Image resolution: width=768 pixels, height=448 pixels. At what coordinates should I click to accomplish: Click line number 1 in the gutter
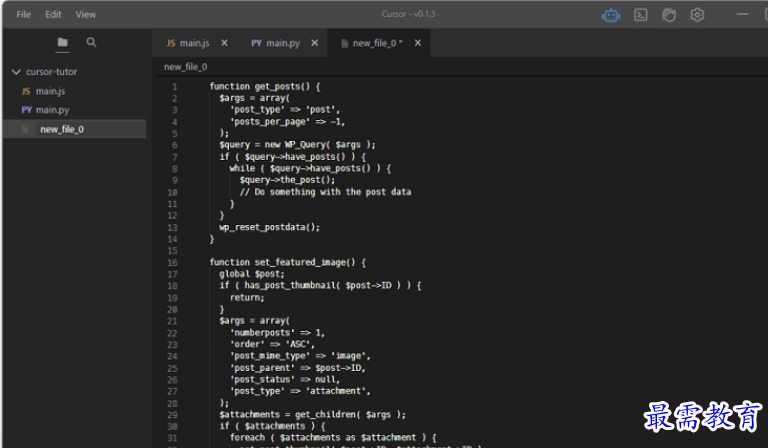coord(174,87)
